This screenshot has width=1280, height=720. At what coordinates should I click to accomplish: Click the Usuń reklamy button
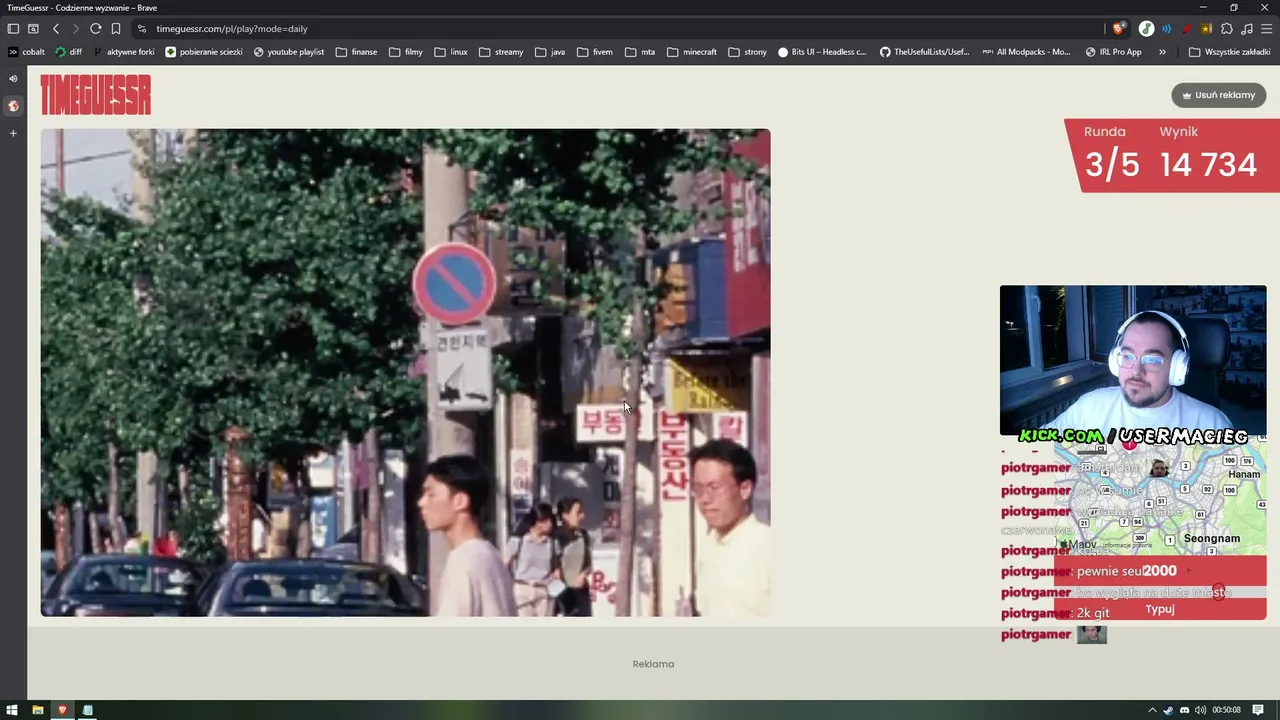pos(1219,95)
